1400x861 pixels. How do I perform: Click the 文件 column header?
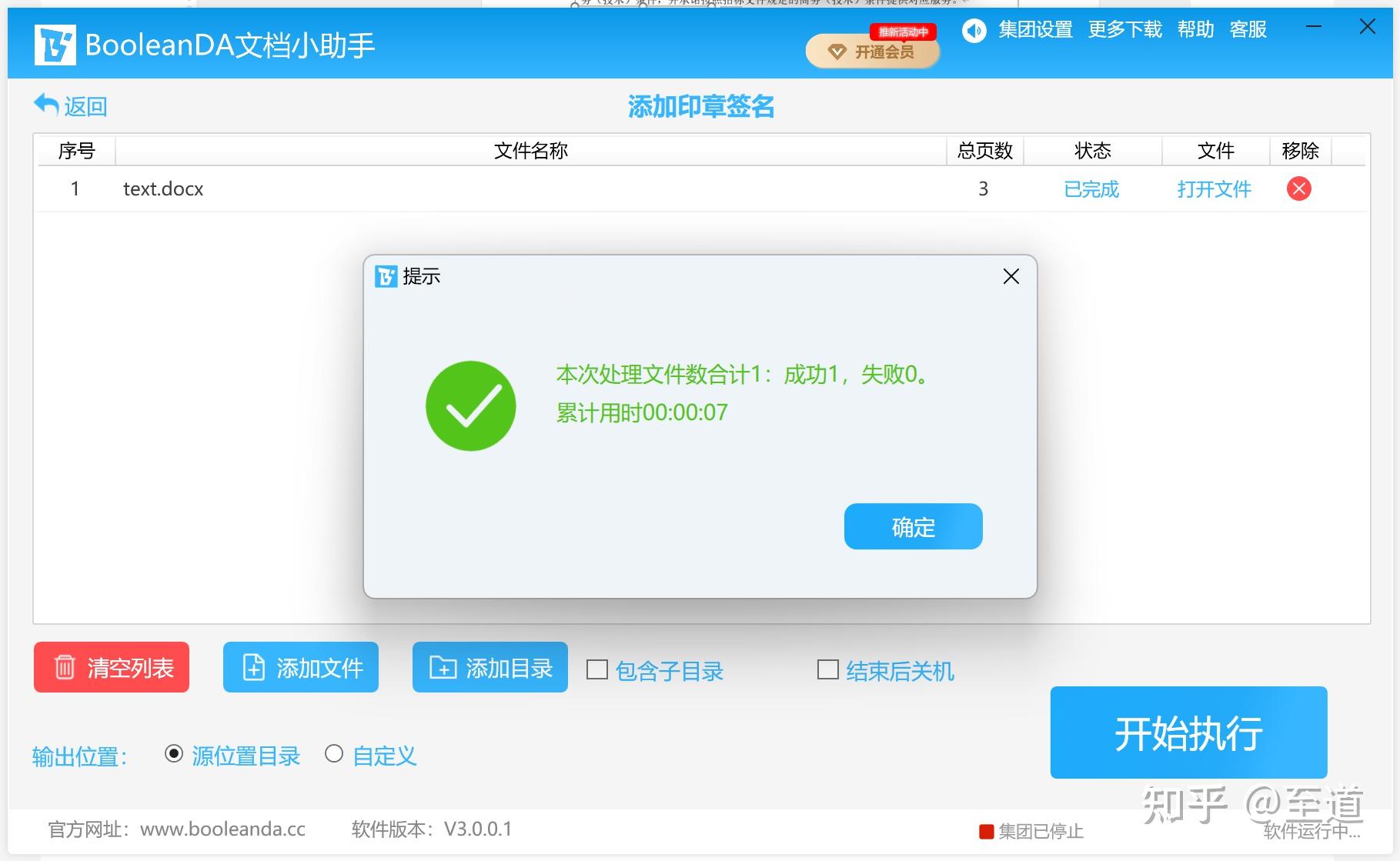click(1215, 151)
